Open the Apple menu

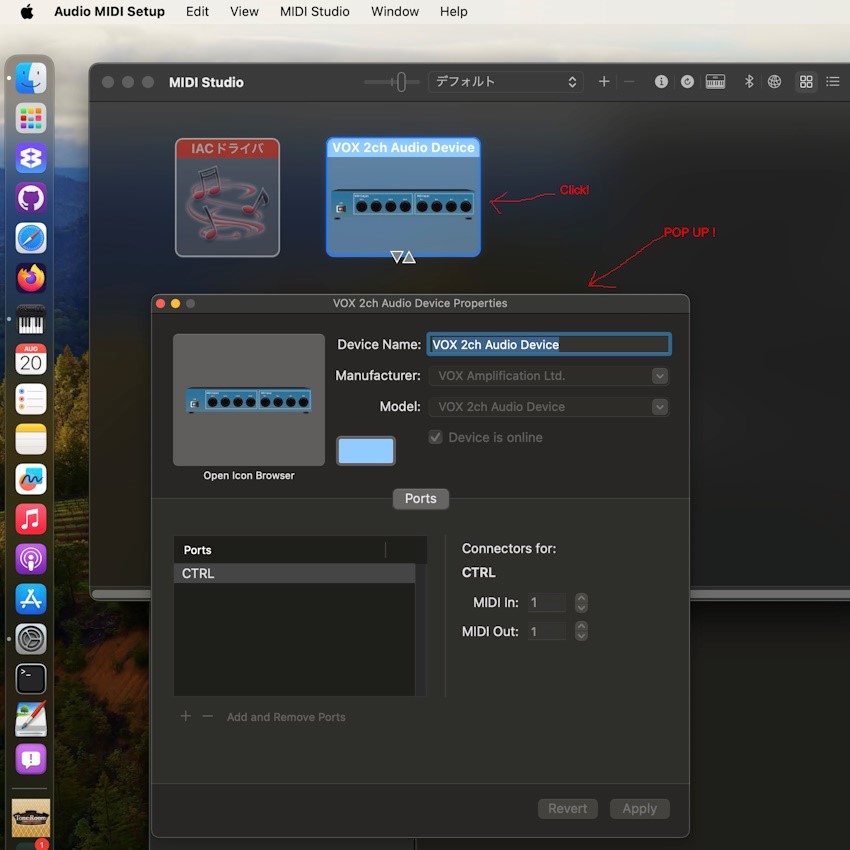pos(27,11)
